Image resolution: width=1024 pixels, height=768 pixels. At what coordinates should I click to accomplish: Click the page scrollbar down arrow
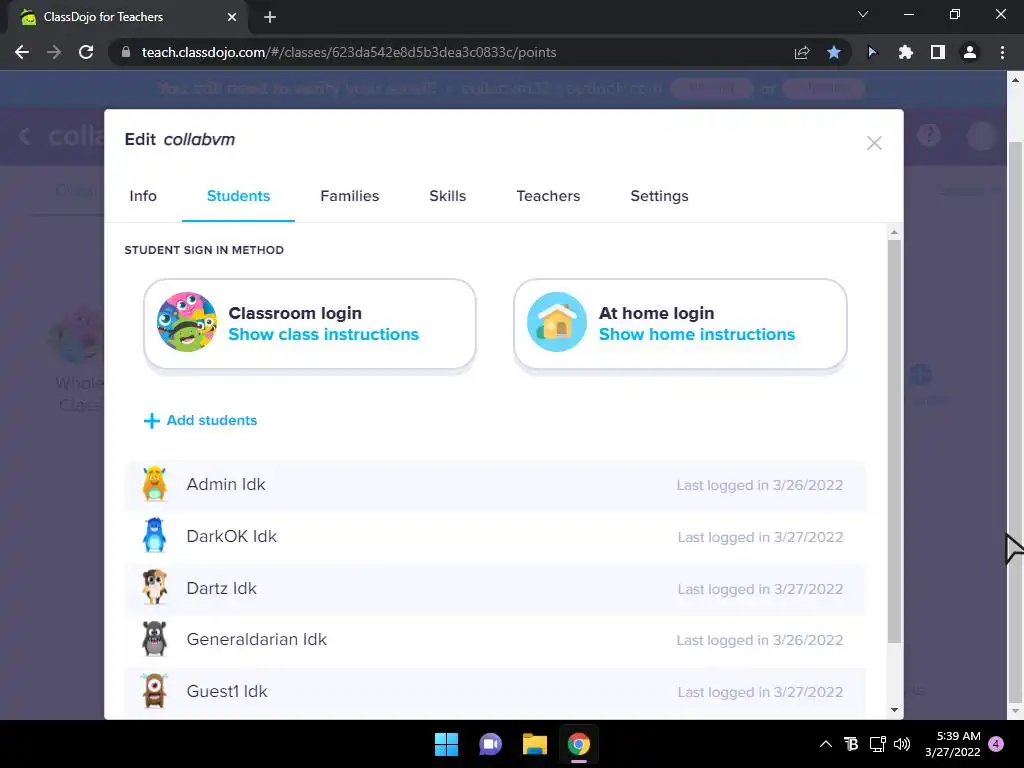[1015, 711]
